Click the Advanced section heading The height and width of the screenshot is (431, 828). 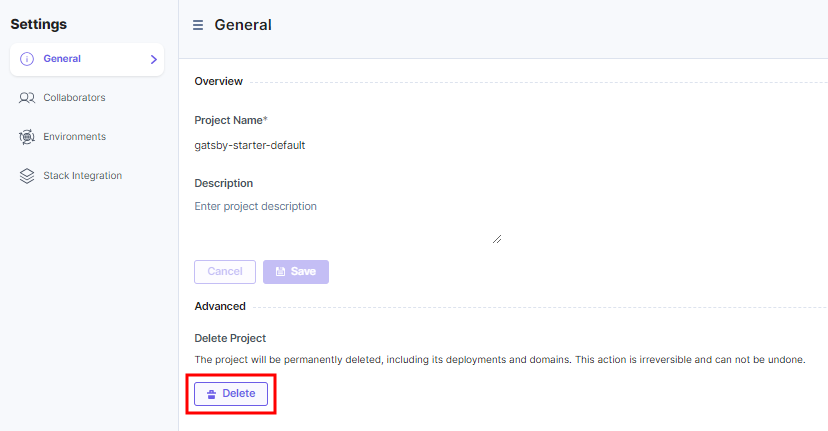(x=220, y=306)
